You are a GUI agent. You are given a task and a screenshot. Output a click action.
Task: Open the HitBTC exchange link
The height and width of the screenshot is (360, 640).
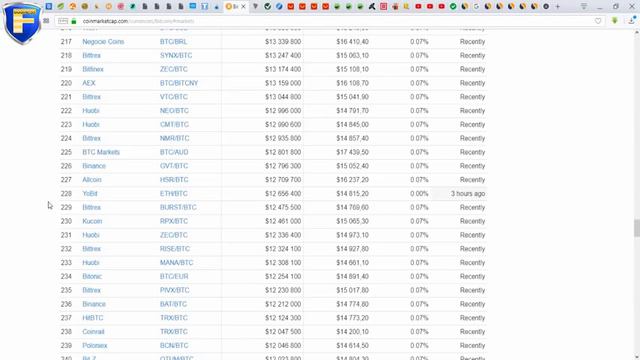93,318
